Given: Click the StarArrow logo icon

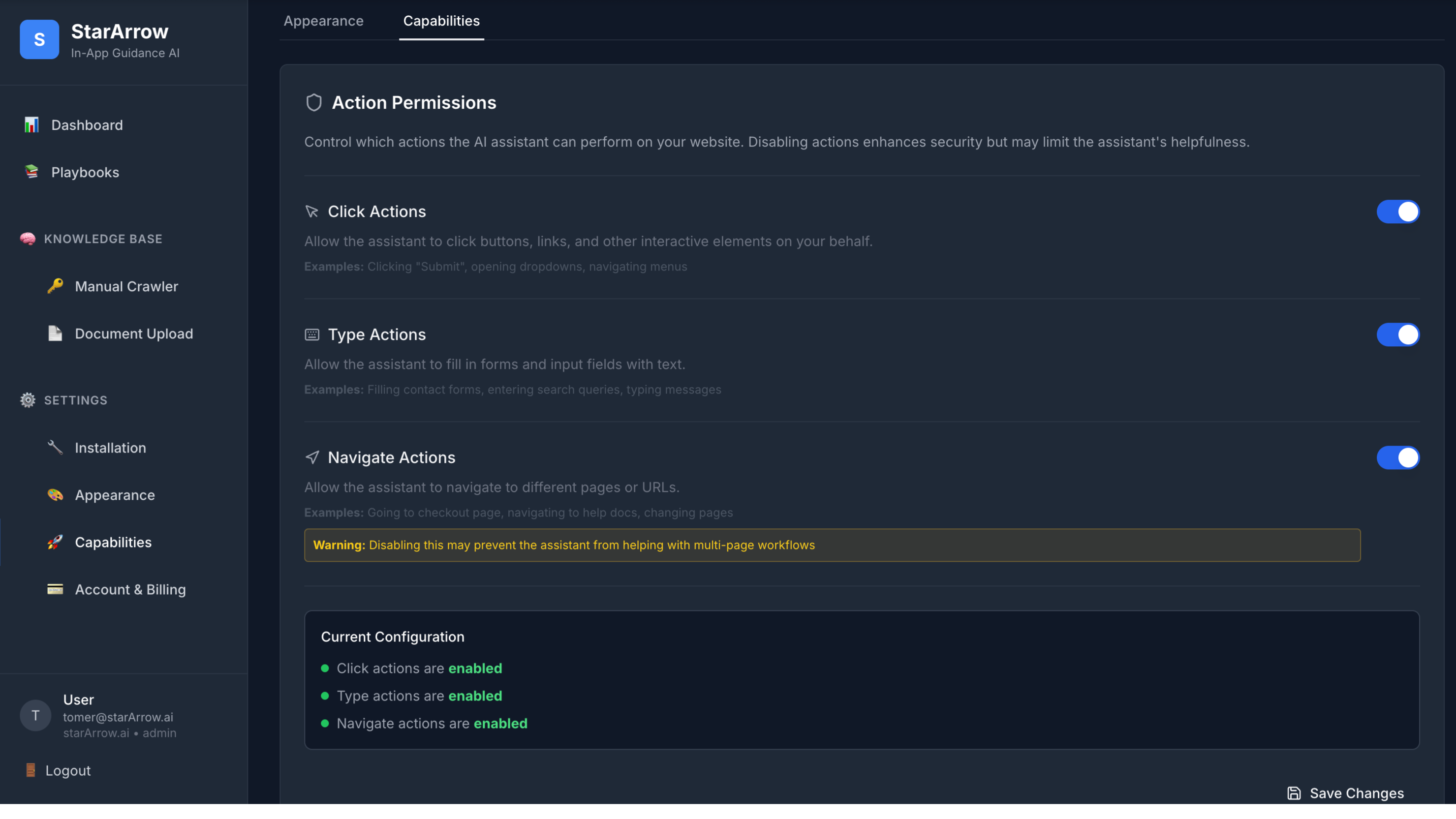Looking at the screenshot, I should 39,39.
